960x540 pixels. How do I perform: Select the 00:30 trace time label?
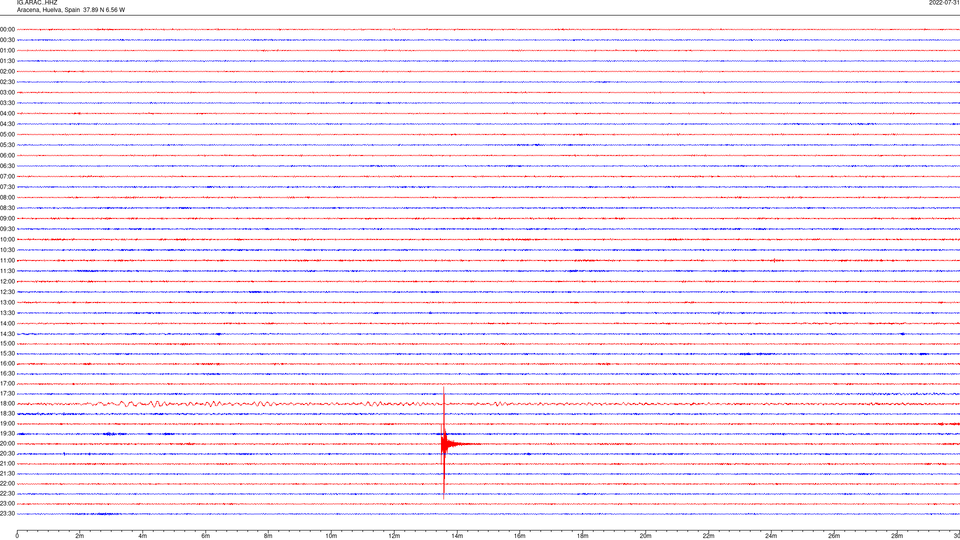tap(7, 40)
